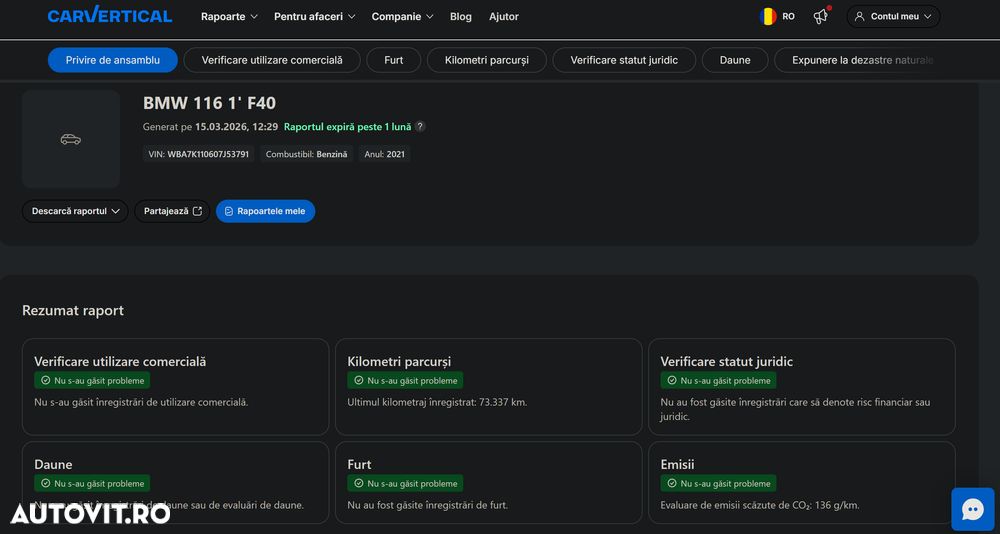Expand the Companie menu
The image size is (1000, 534).
tap(402, 17)
